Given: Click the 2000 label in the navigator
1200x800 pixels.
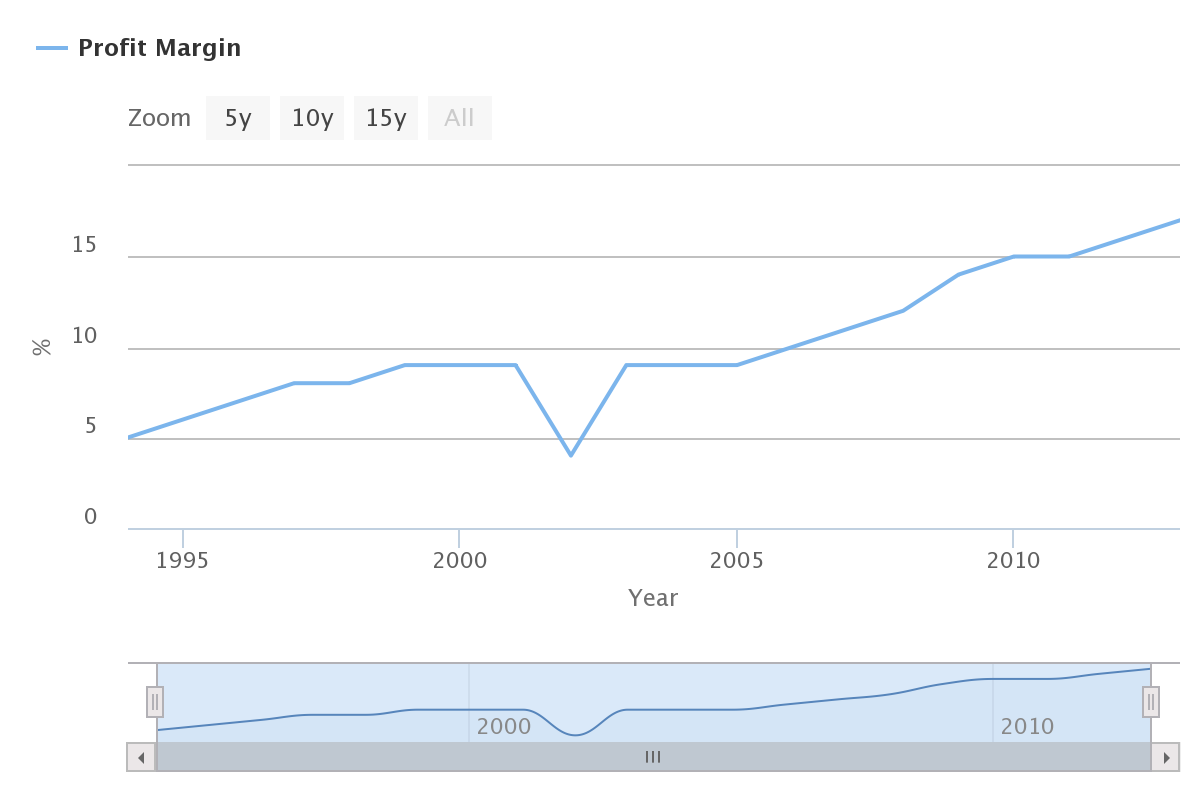Looking at the screenshot, I should coord(504,726).
